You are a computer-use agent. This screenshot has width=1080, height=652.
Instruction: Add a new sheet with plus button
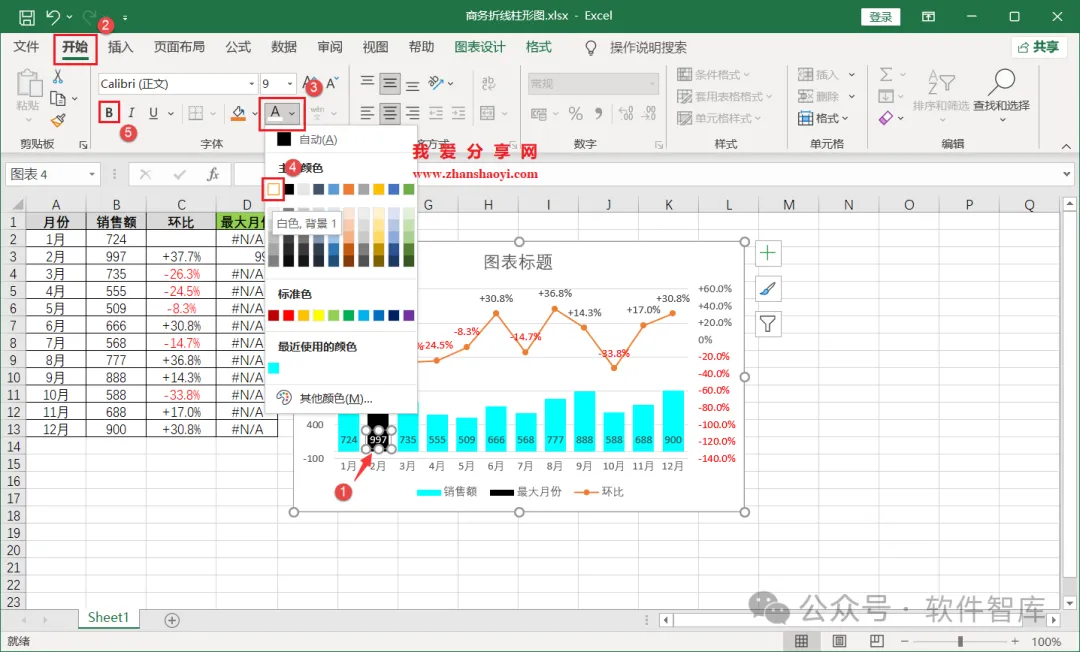[172, 620]
